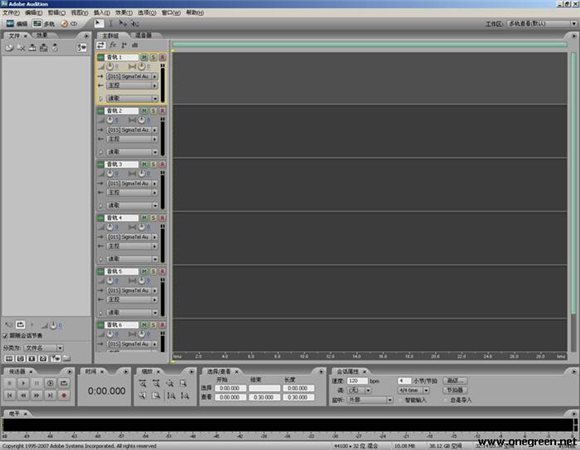Click Record button in Transport panel

[x=64, y=395]
